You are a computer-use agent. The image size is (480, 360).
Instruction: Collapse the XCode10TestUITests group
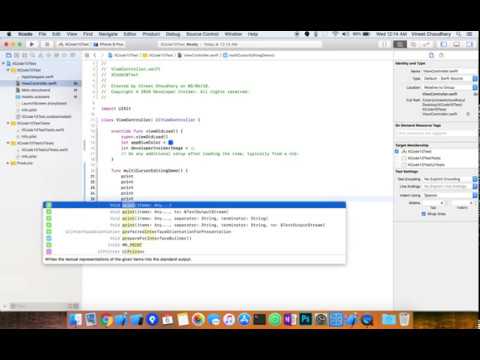pos(8,143)
